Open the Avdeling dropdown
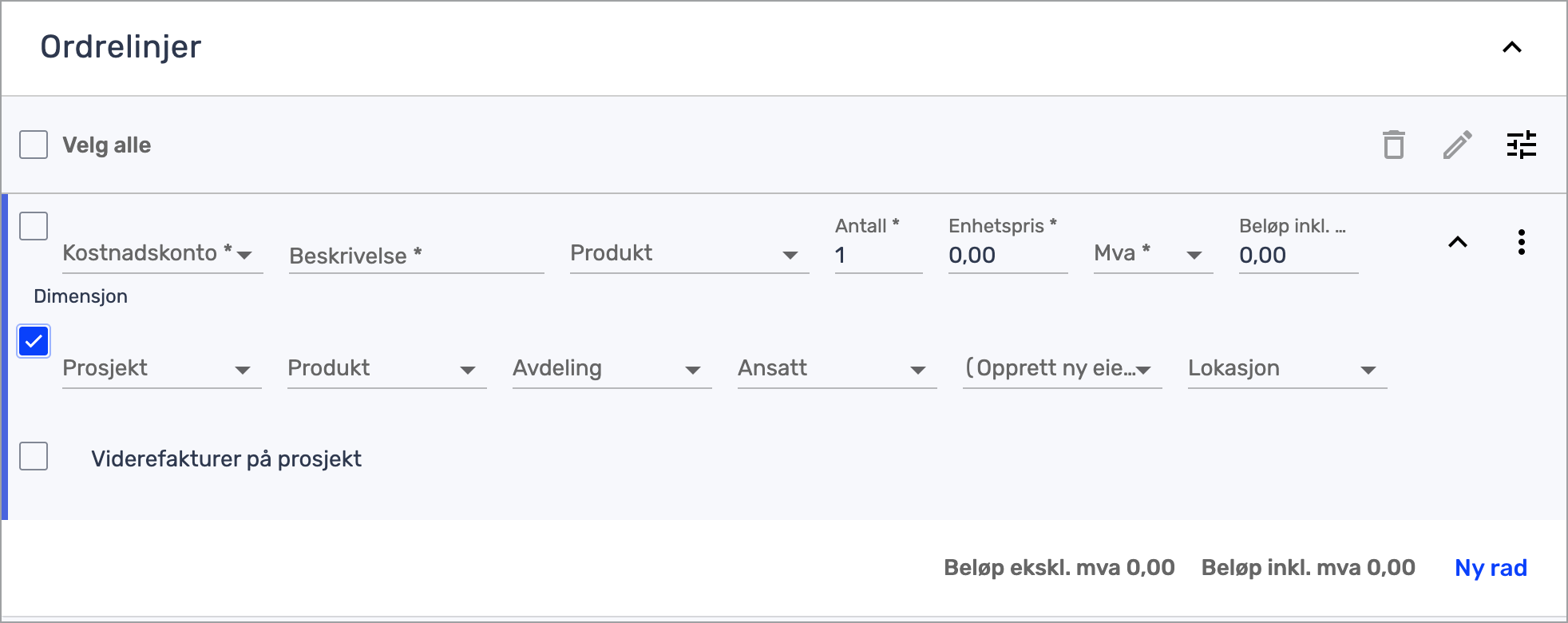This screenshot has width=1568, height=623. (612, 369)
